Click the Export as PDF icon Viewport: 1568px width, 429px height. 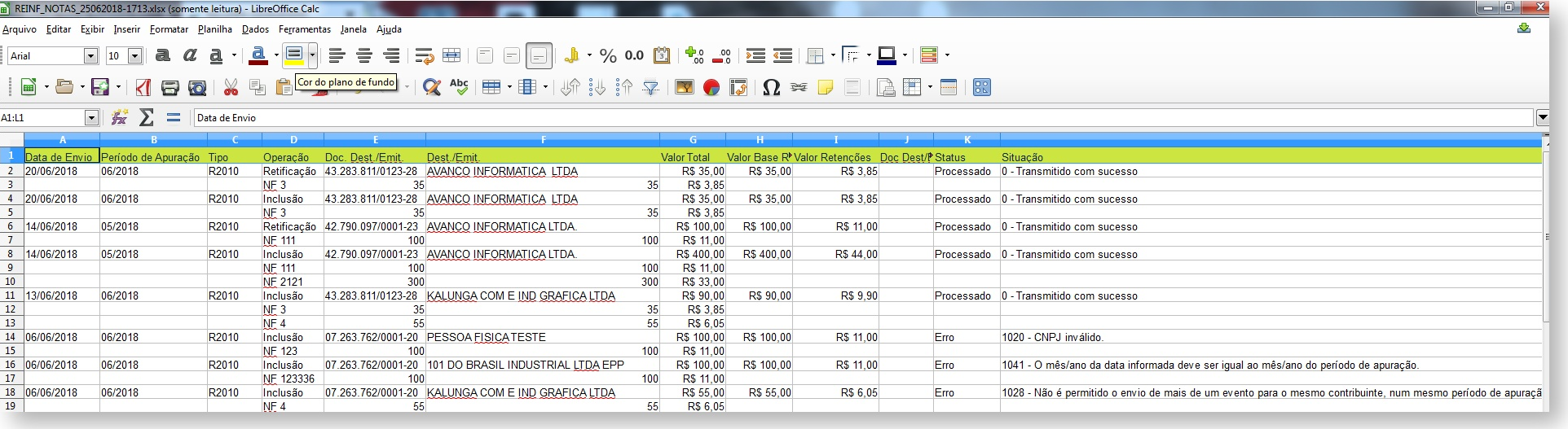point(143,87)
